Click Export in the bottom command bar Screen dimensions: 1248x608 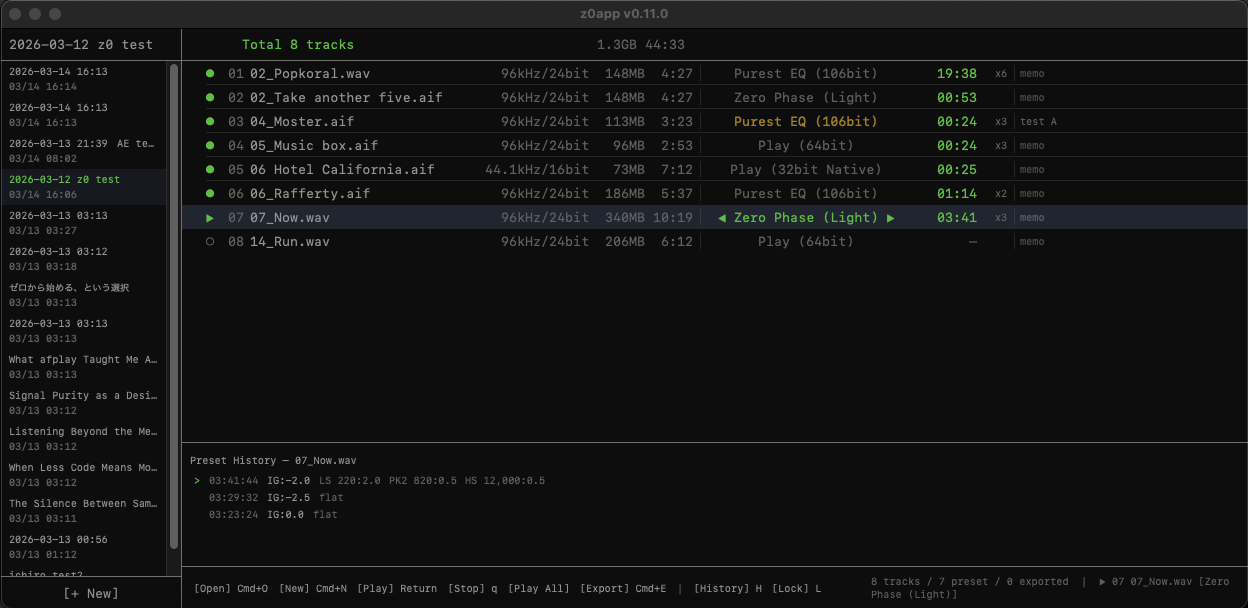[604, 588]
